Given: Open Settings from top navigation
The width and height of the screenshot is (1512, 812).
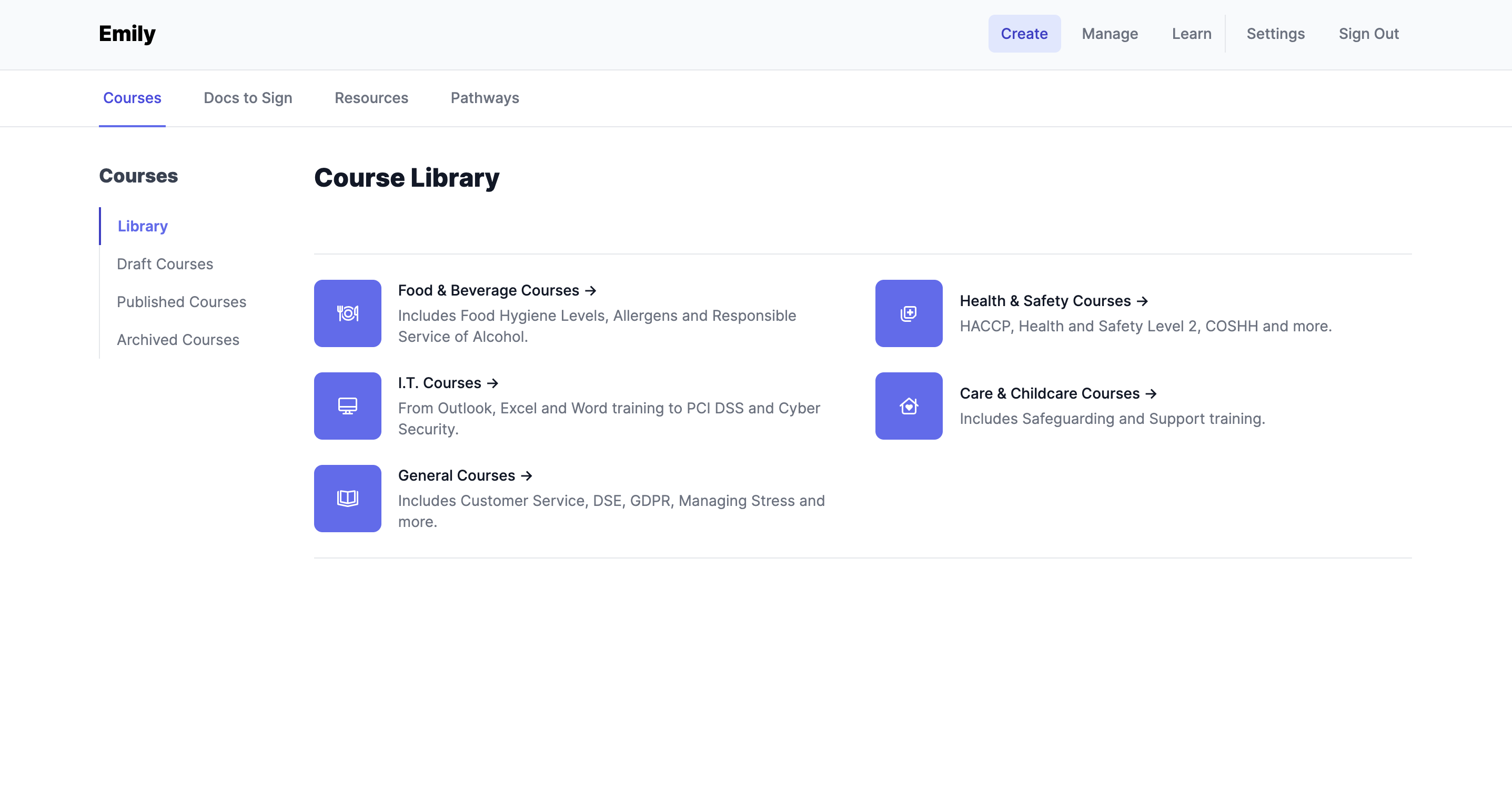Looking at the screenshot, I should tap(1275, 34).
